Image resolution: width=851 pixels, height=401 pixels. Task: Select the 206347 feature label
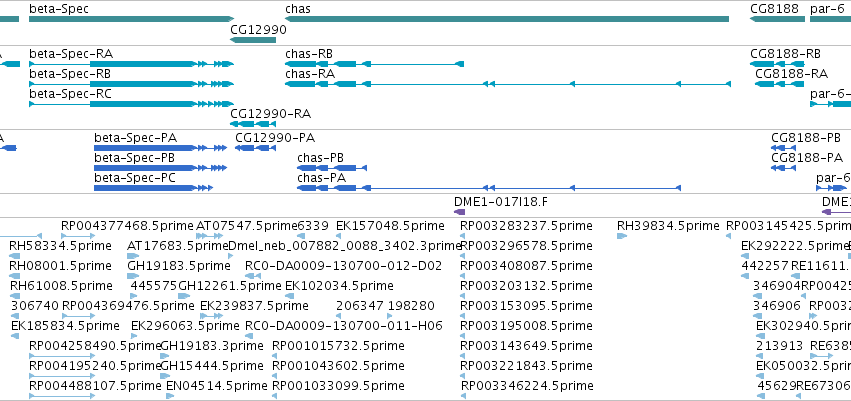pyautogui.click(x=359, y=305)
